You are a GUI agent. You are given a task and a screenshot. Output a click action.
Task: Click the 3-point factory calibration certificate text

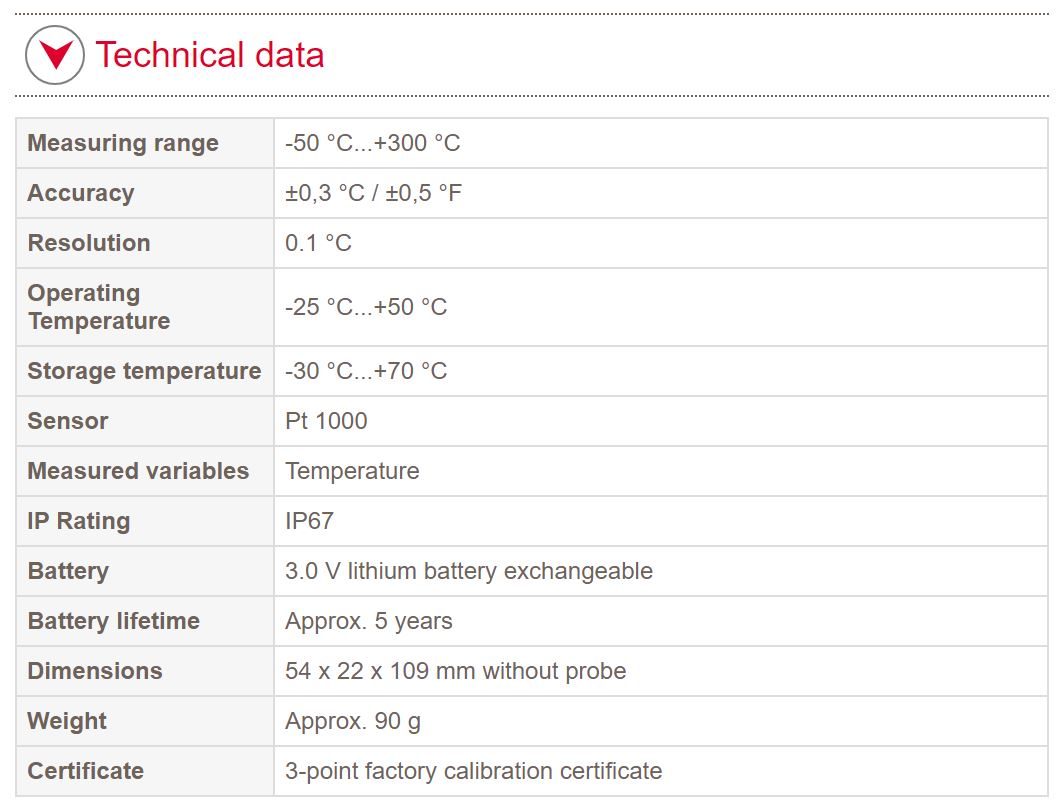(x=473, y=771)
